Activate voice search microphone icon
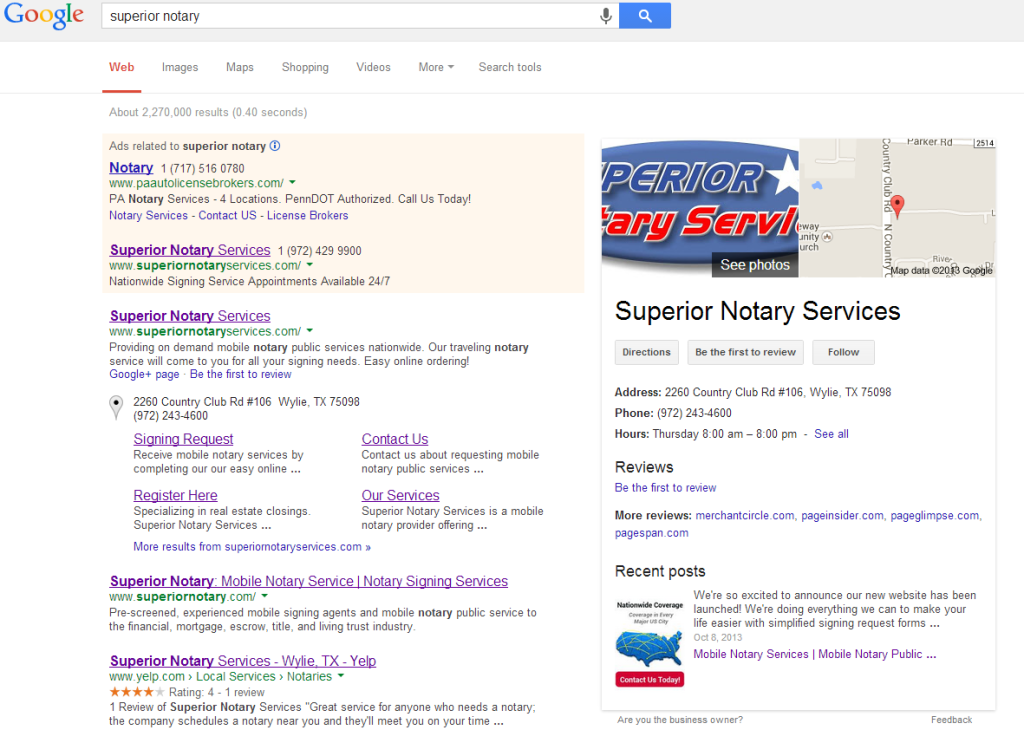This screenshot has width=1024, height=730. tap(606, 16)
